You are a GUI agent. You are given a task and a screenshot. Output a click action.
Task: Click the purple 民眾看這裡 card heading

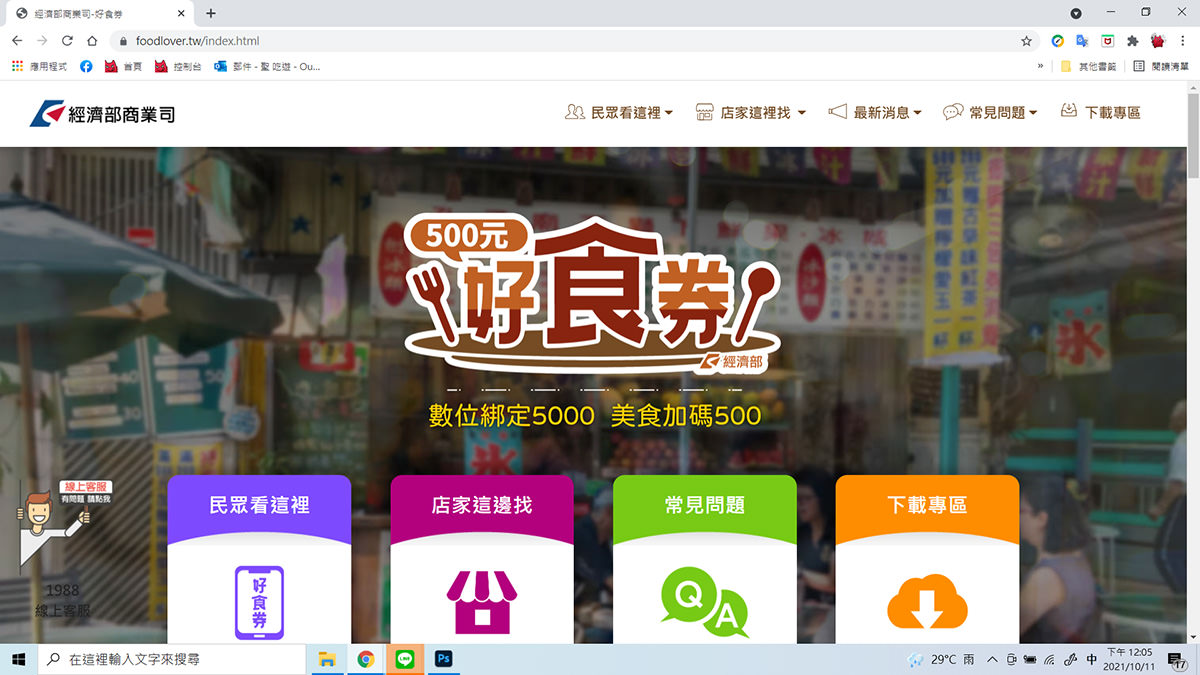pyautogui.click(x=259, y=506)
